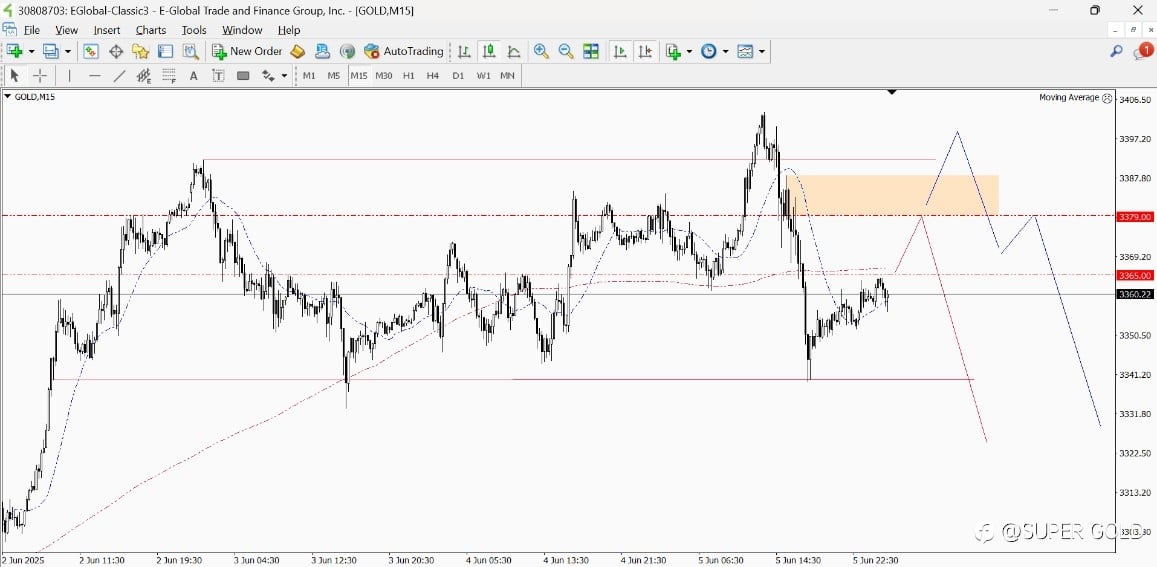Switch to the H1 timeframe
This screenshot has height=567, width=1157.
tap(409, 75)
